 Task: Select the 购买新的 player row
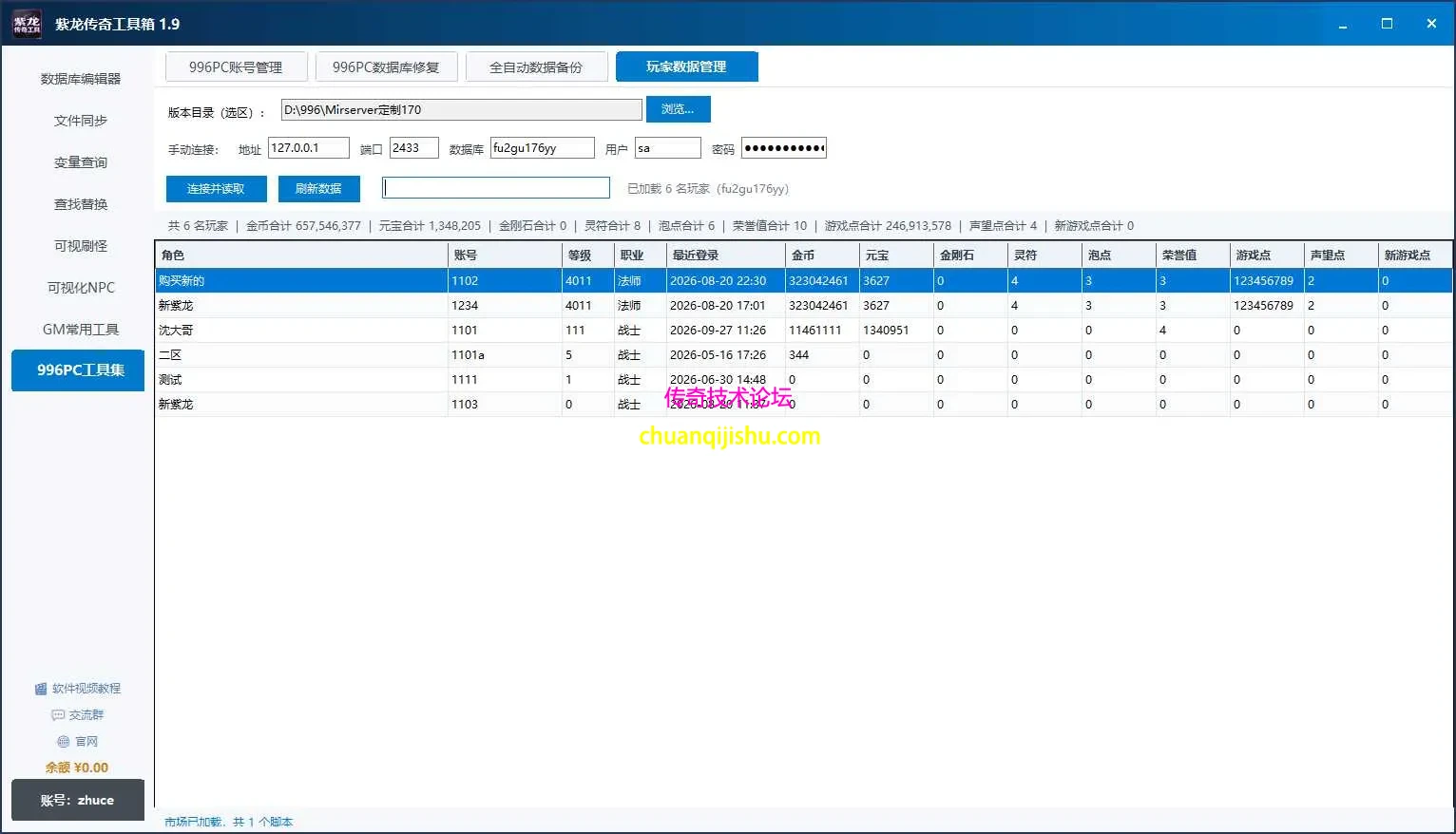coord(804,281)
